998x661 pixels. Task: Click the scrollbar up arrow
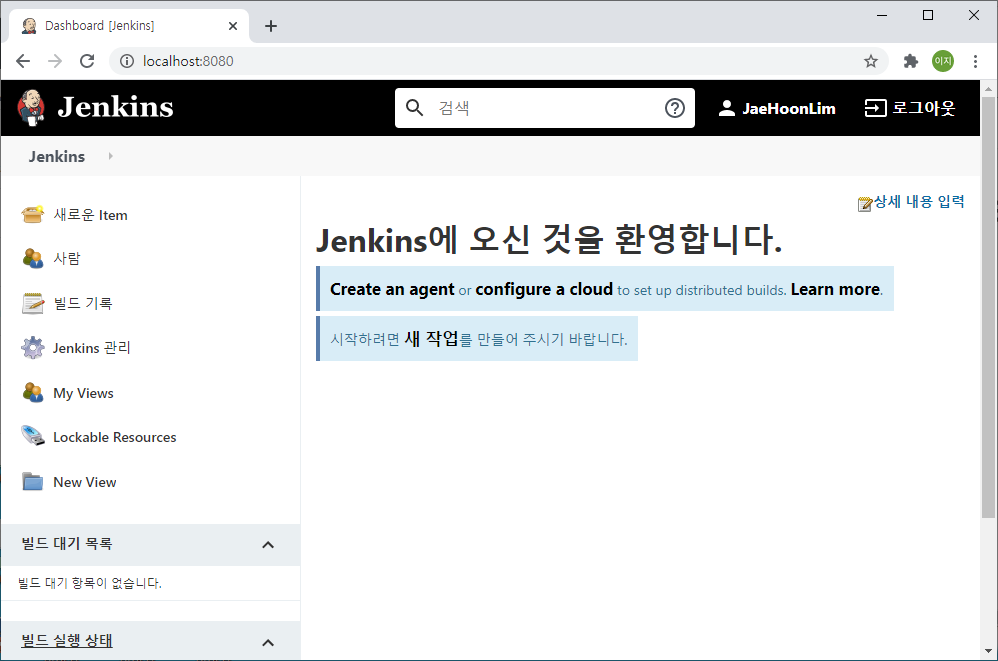988,90
